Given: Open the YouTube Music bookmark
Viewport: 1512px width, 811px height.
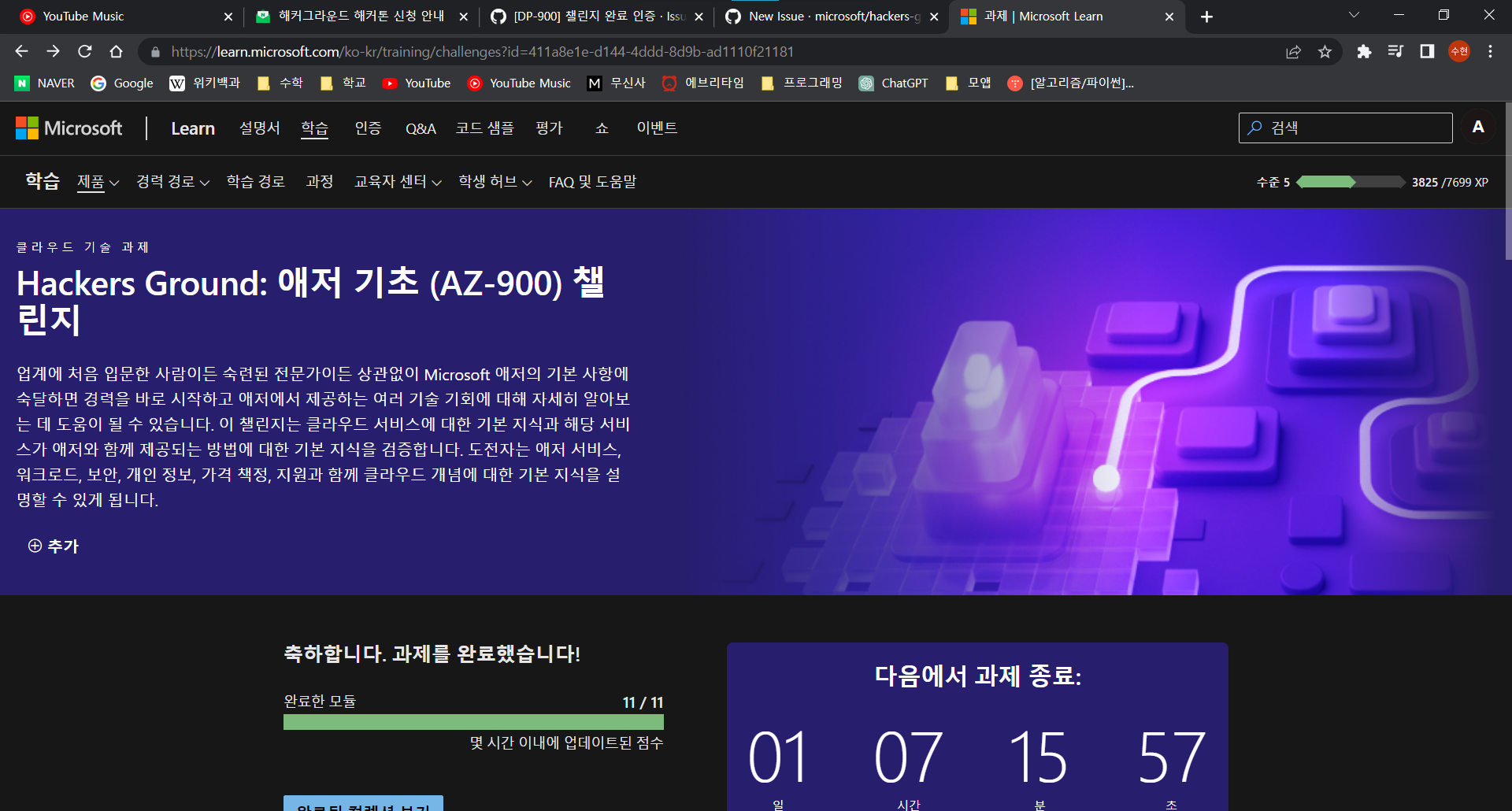Looking at the screenshot, I should (x=519, y=83).
